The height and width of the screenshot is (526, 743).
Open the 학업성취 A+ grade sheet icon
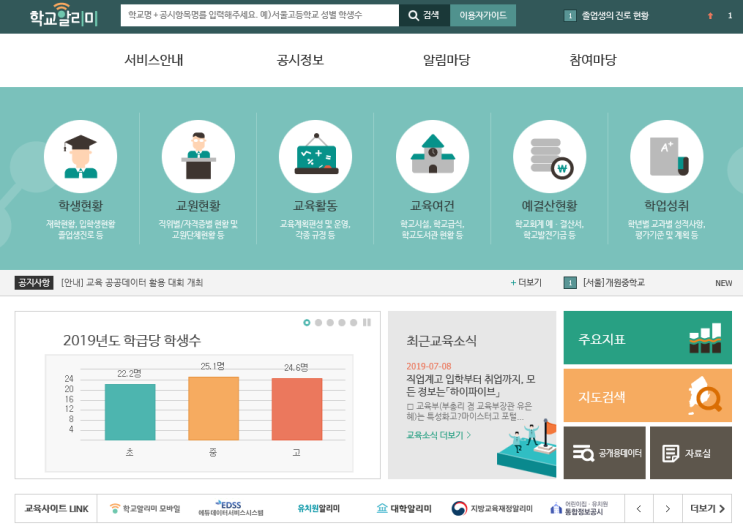pos(667,156)
